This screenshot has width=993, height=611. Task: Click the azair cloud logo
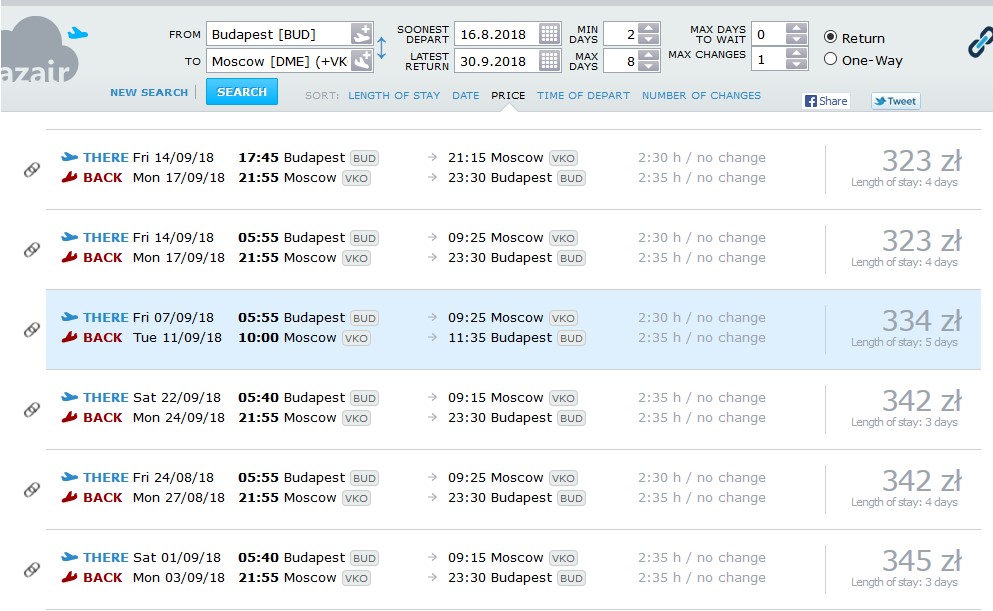point(39,52)
